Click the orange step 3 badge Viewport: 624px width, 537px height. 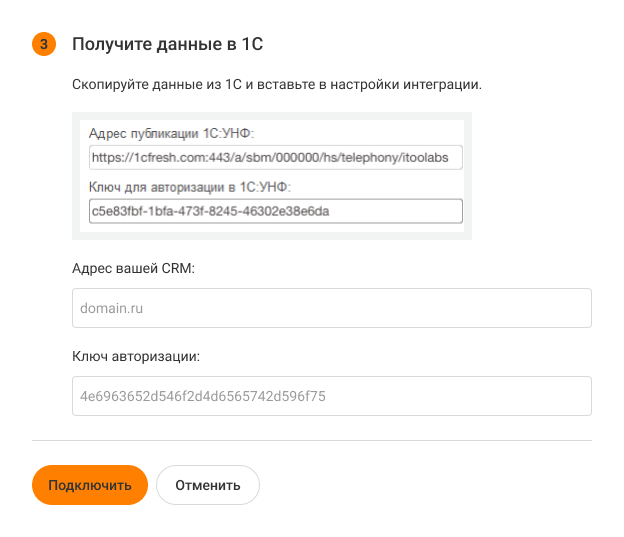point(44,44)
